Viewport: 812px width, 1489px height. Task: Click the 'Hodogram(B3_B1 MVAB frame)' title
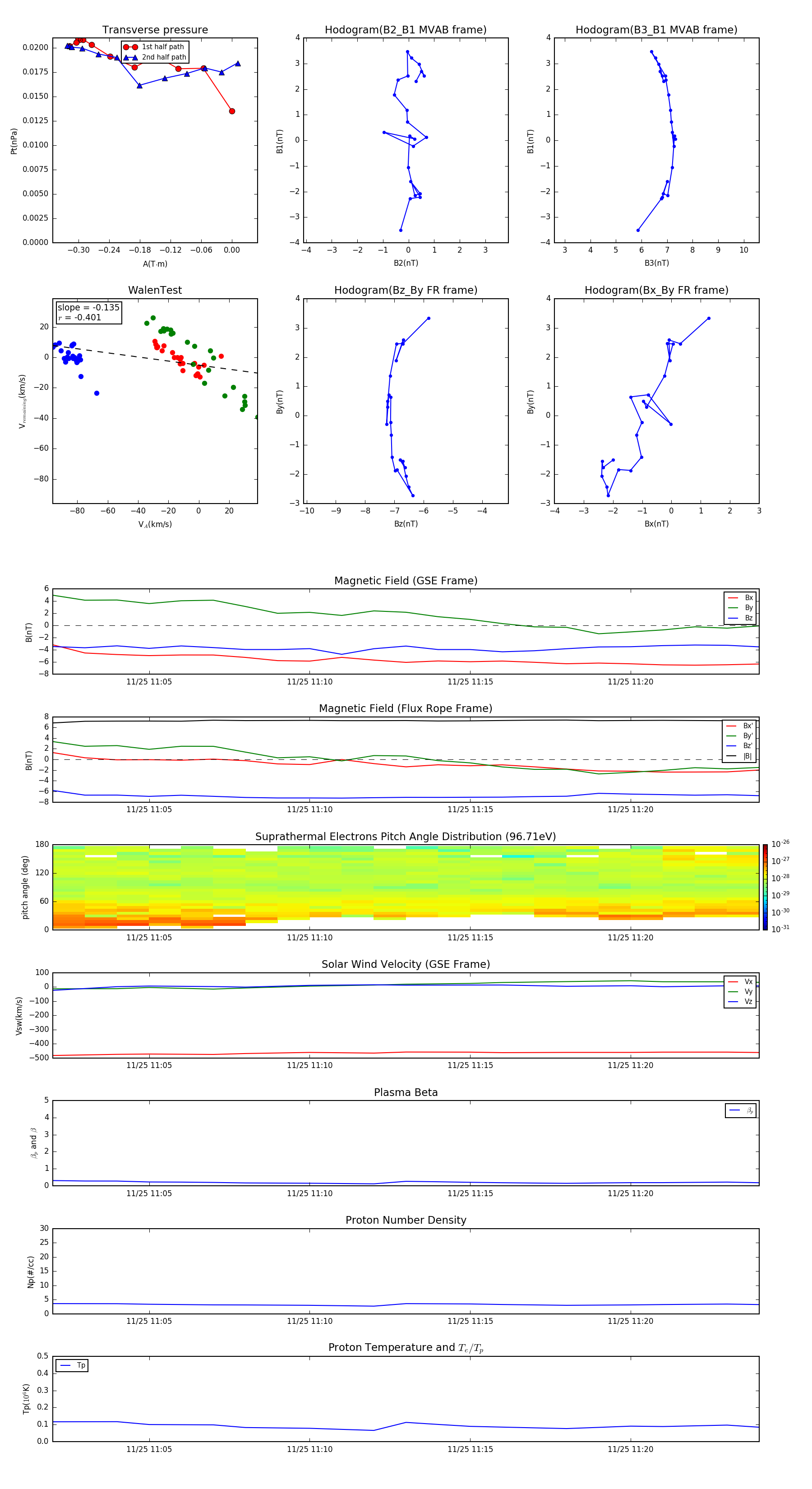[x=656, y=29]
